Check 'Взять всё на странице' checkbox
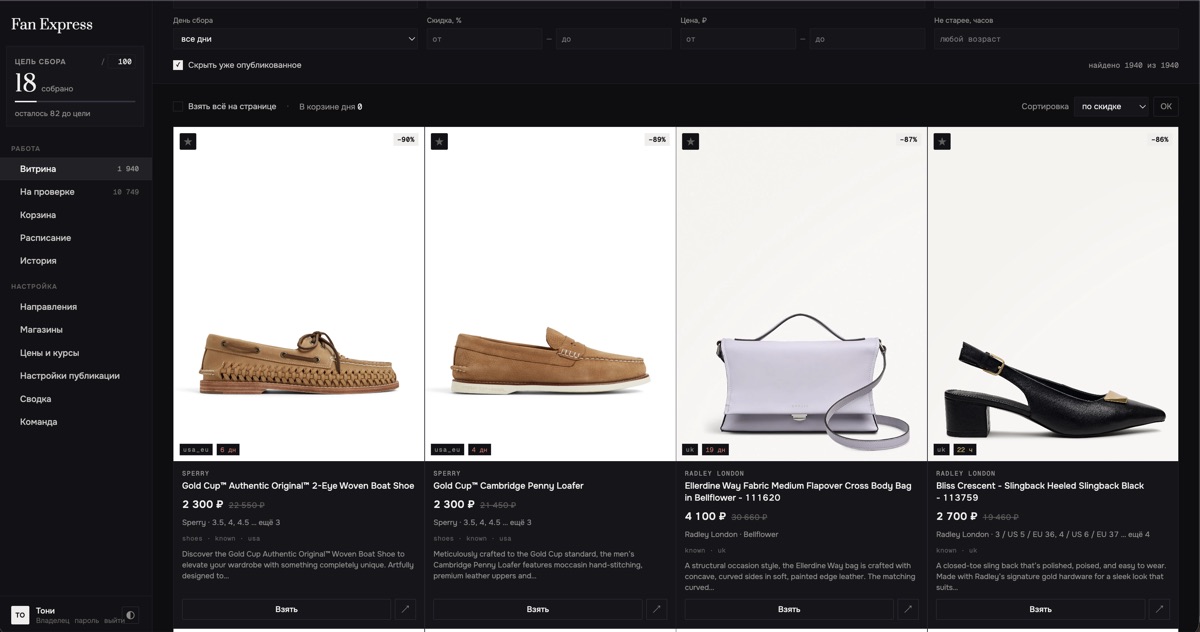Screen dimensions: 1200x632 point(178,106)
